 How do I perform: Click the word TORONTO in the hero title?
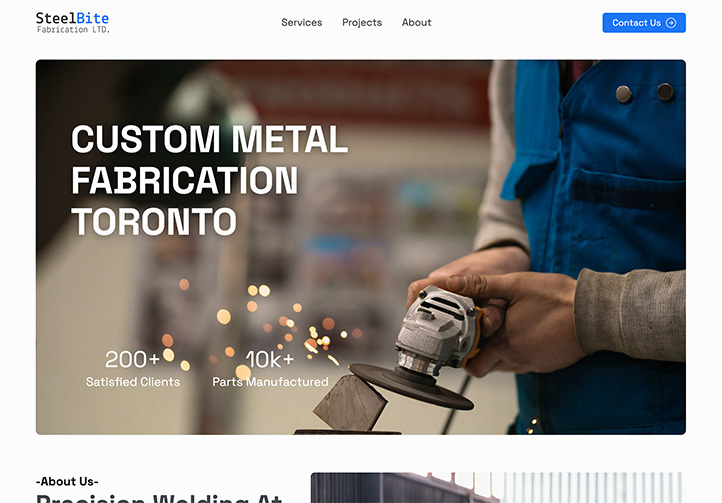coord(154,222)
